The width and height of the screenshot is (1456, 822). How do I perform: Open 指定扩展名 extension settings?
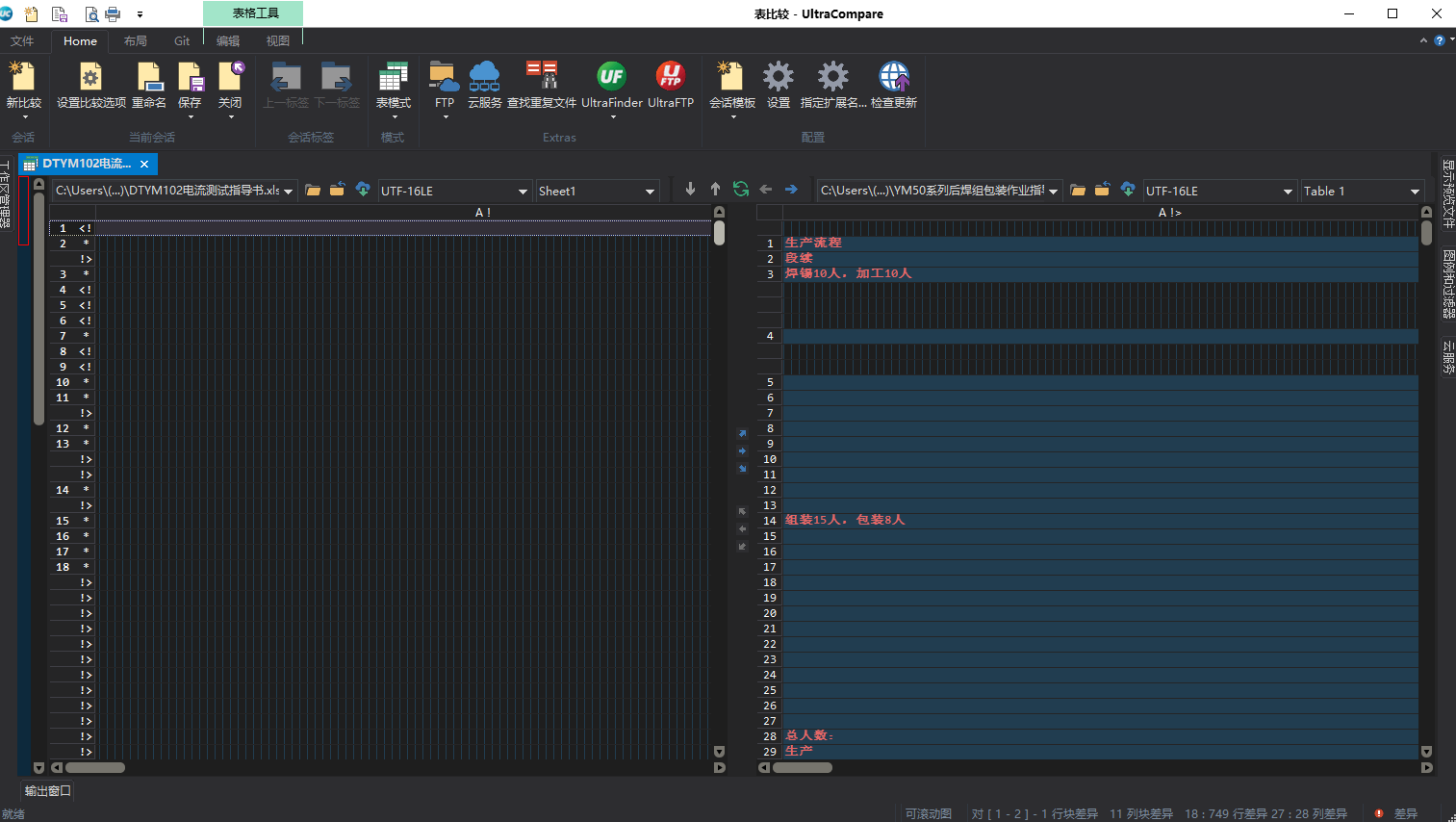pyautogui.click(x=833, y=85)
